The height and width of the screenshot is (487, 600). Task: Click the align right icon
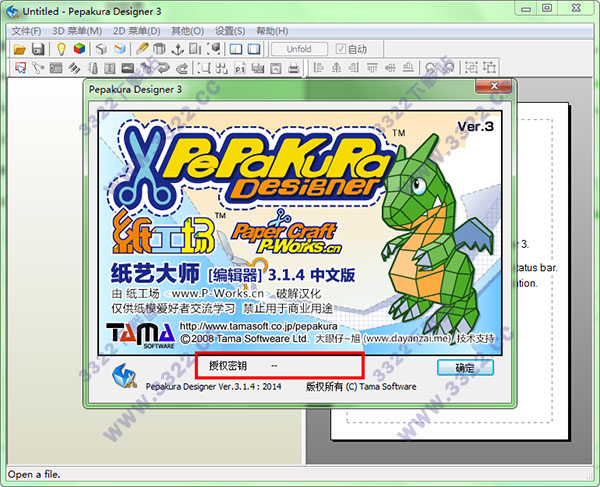pos(354,68)
